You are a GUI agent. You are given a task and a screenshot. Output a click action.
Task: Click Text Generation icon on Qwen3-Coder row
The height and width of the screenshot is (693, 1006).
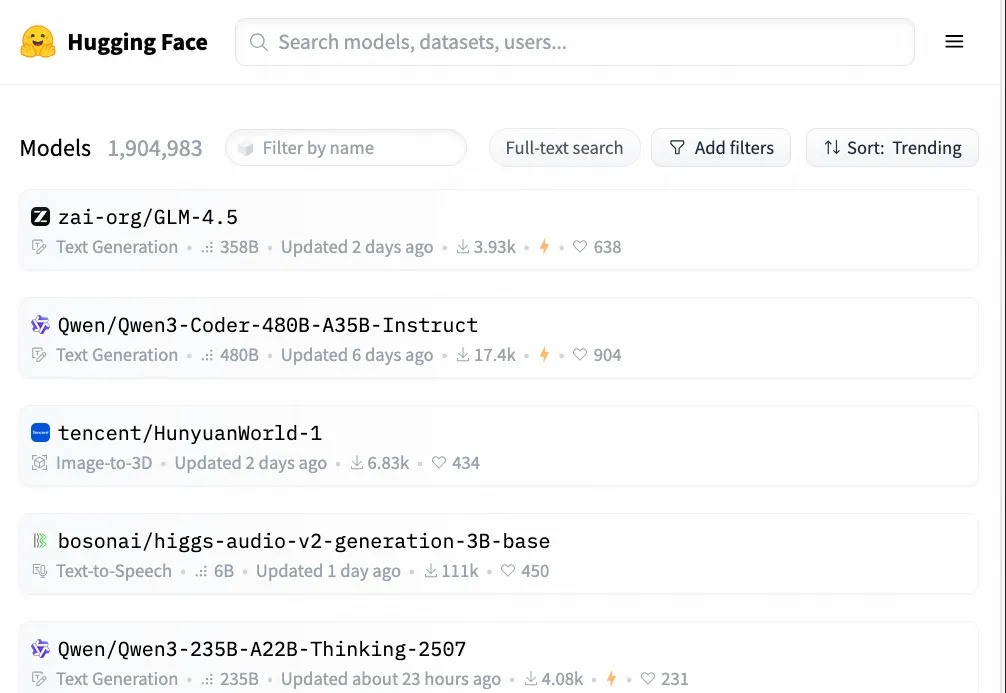(x=39, y=355)
